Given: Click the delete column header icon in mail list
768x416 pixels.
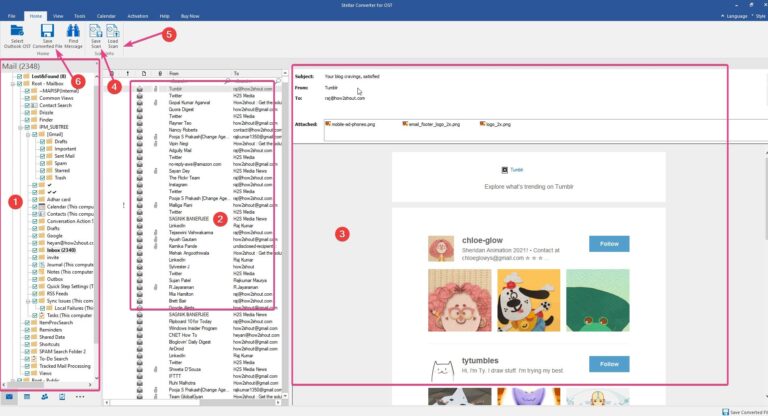Looking at the screenshot, I should 112,73.
